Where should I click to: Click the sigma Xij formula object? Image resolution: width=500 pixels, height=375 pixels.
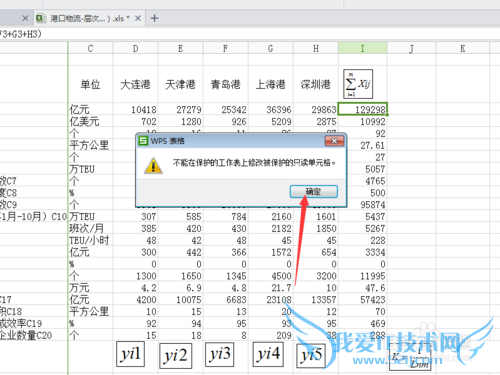(x=358, y=84)
